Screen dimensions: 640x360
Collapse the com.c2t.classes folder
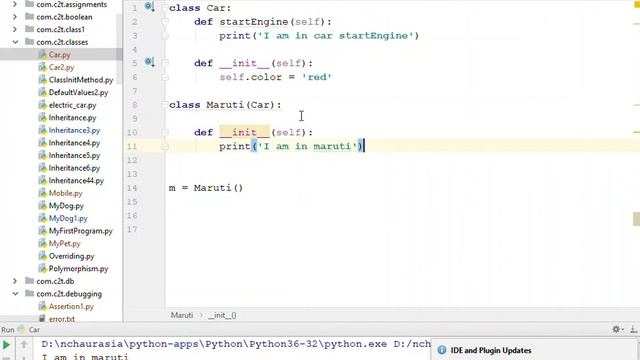pyautogui.click(x=15, y=42)
